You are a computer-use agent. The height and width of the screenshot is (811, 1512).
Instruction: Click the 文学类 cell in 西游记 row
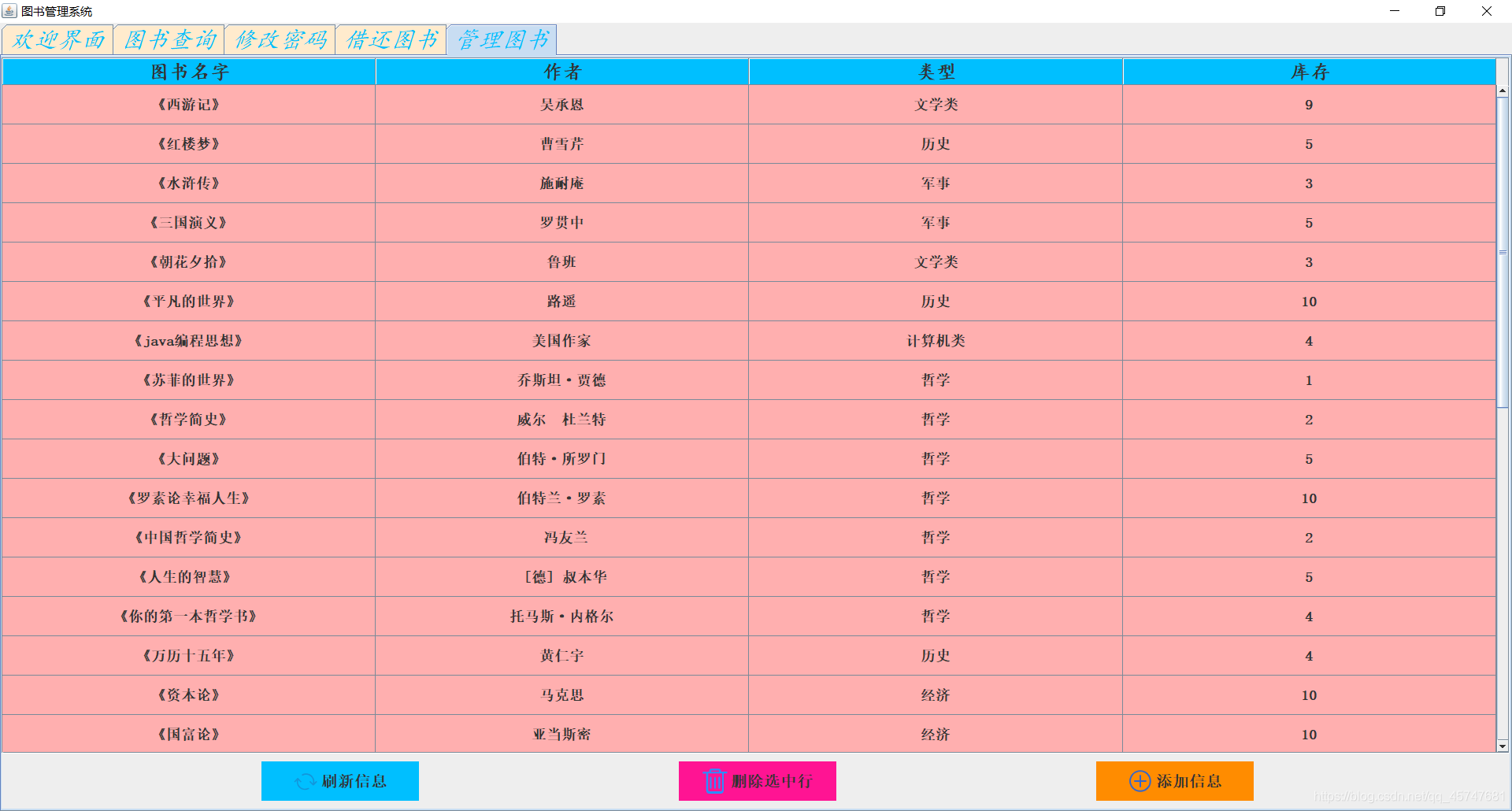pyautogui.click(x=936, y=105)
